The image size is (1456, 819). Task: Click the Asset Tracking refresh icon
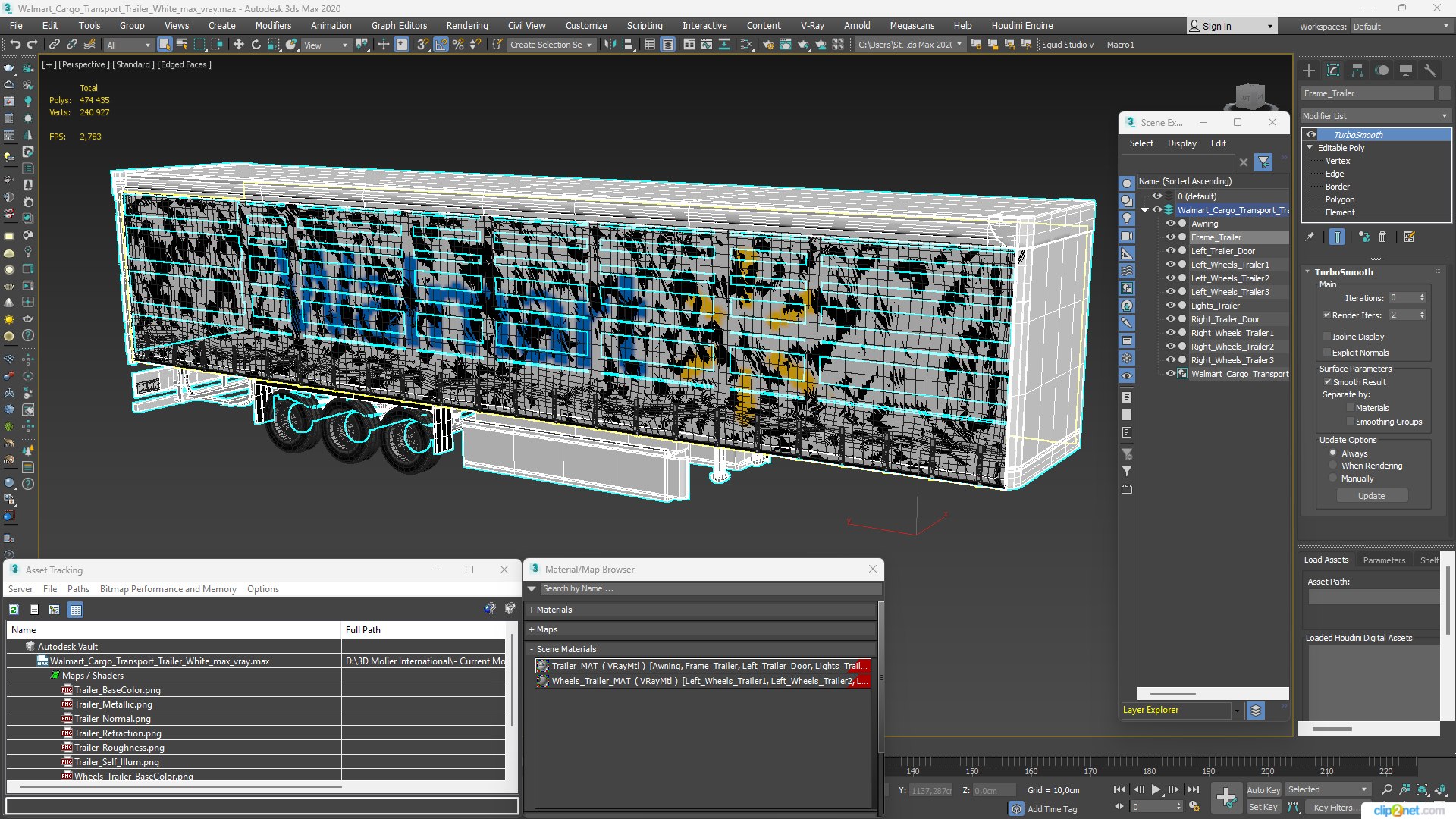[x=14, y=610]
